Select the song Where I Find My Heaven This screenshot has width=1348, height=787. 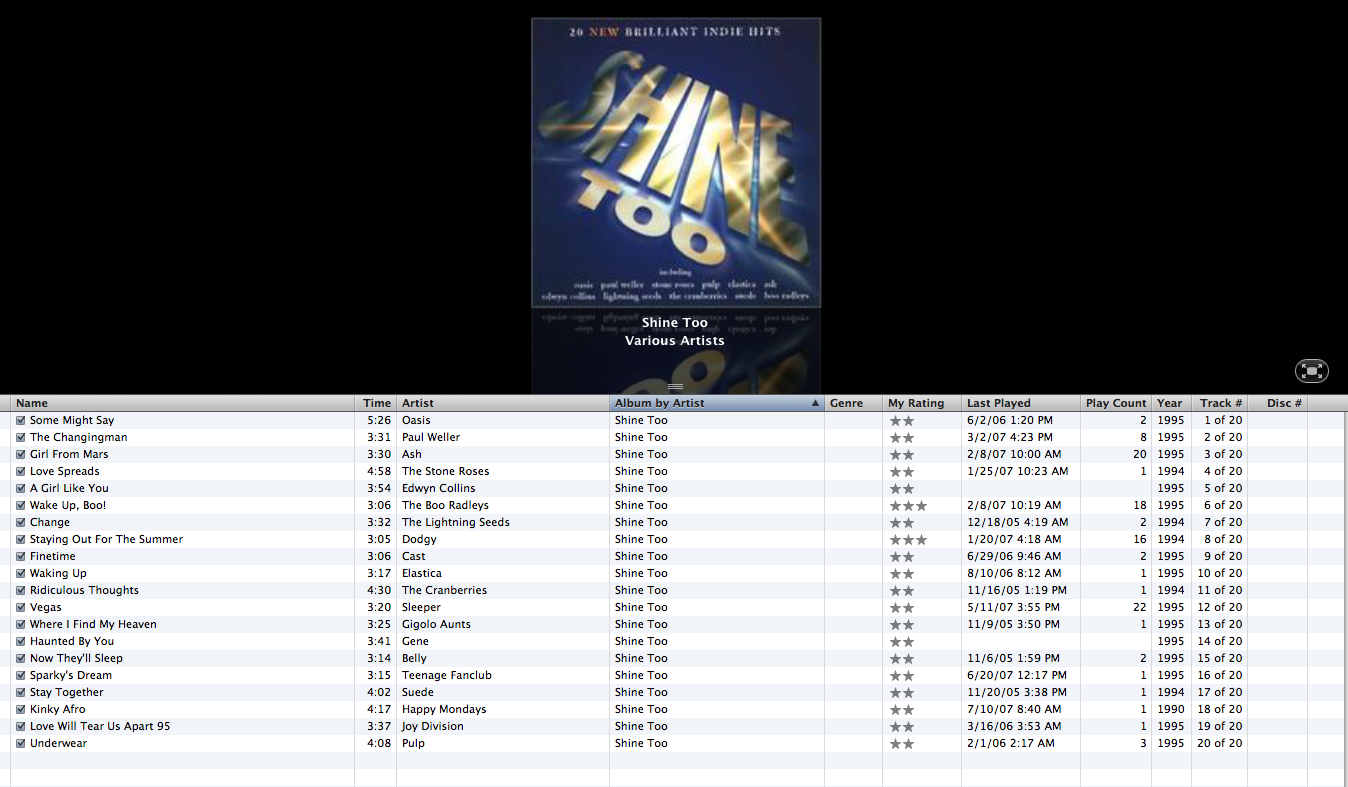point(93,624)
